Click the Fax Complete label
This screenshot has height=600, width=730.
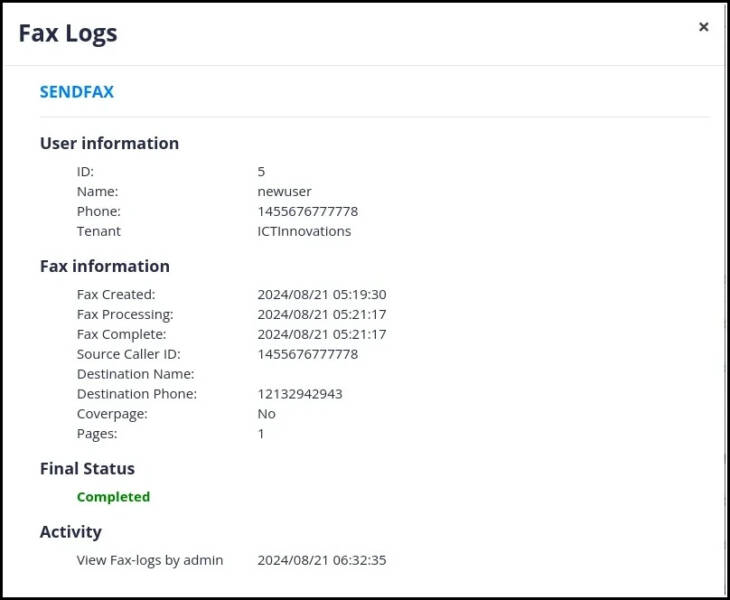pos(122,334)
